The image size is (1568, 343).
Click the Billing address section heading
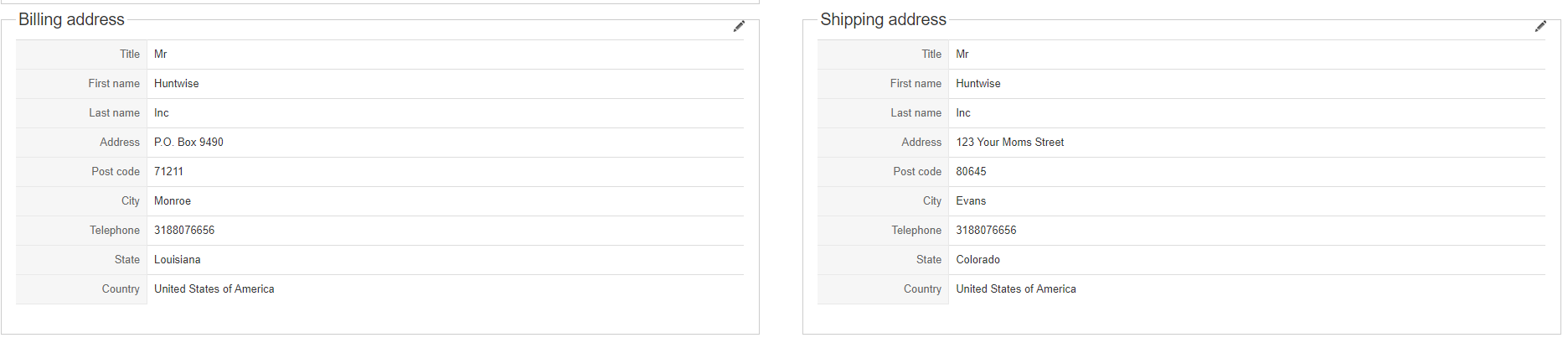[x=71, y=19]
